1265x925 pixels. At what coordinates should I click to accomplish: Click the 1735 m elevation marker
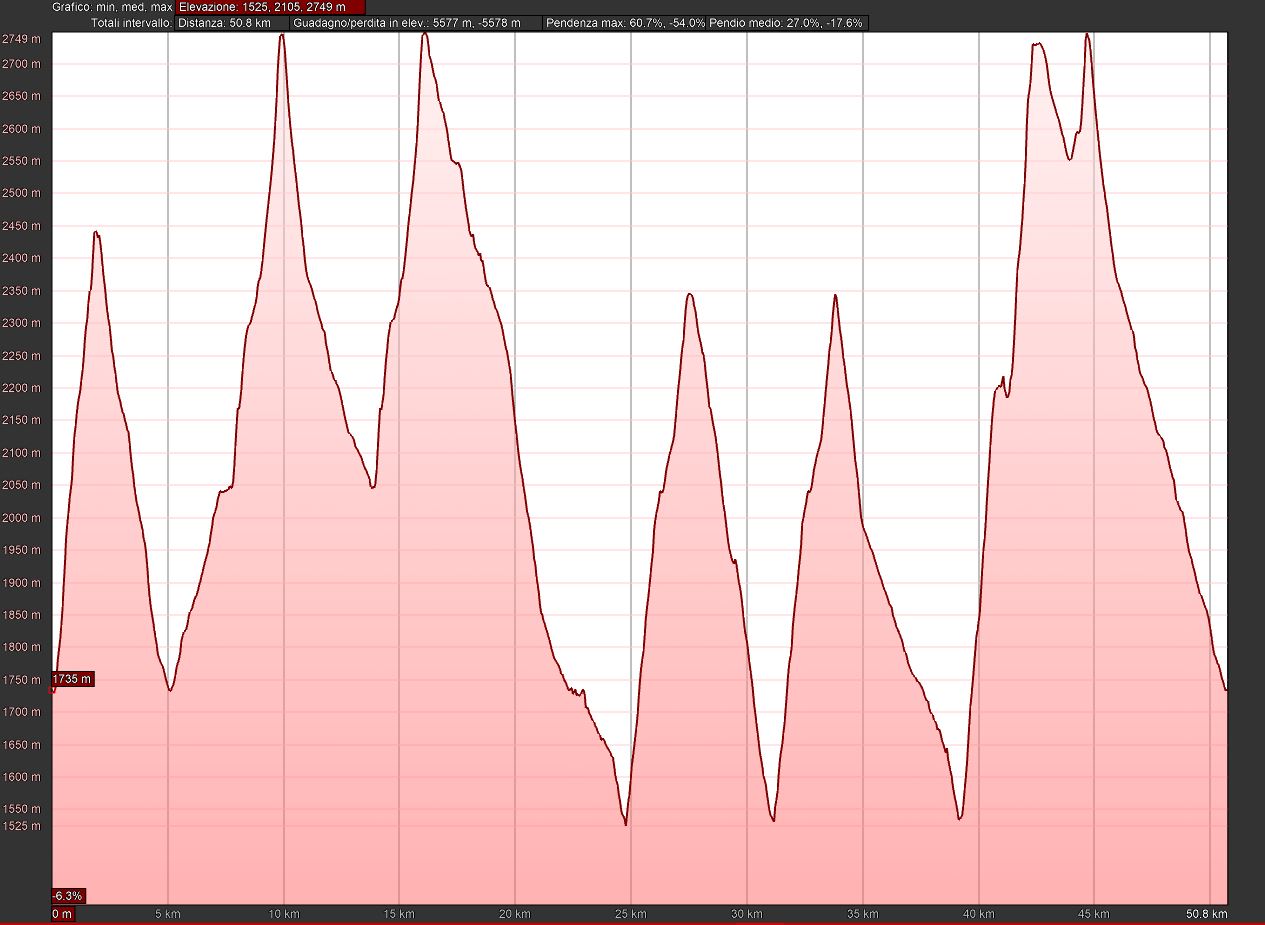pos(72,680)
